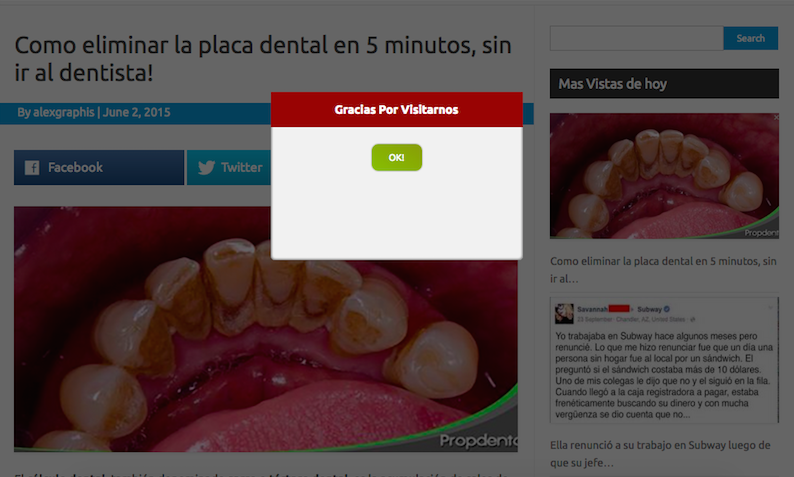Click article title Como eliminar la placa dental

click(263, 59)
